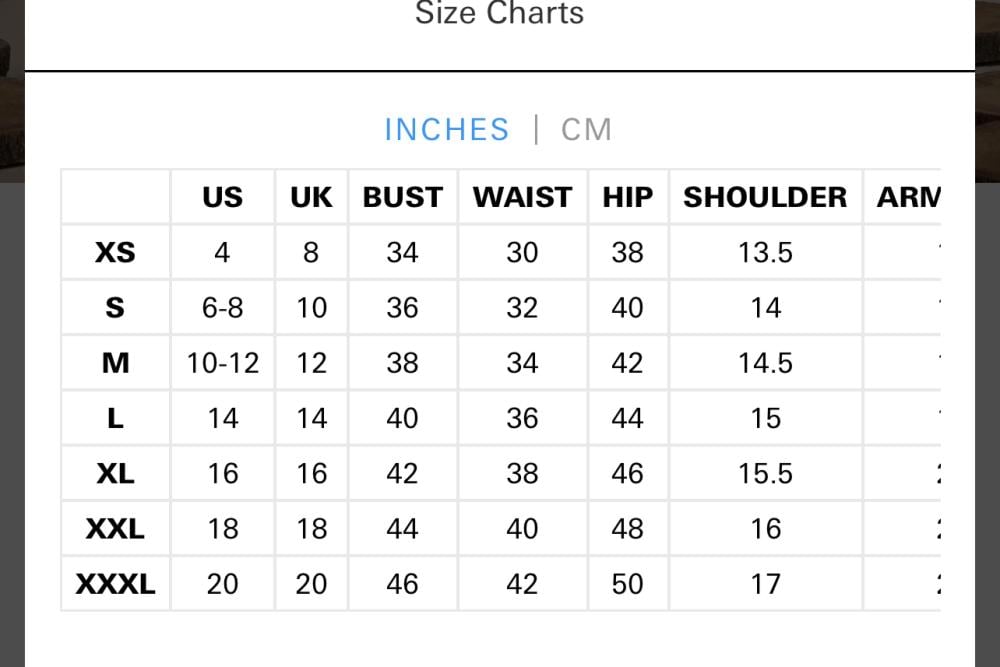Click shoulder value 13.5 in XS row

tap(765, 252)
